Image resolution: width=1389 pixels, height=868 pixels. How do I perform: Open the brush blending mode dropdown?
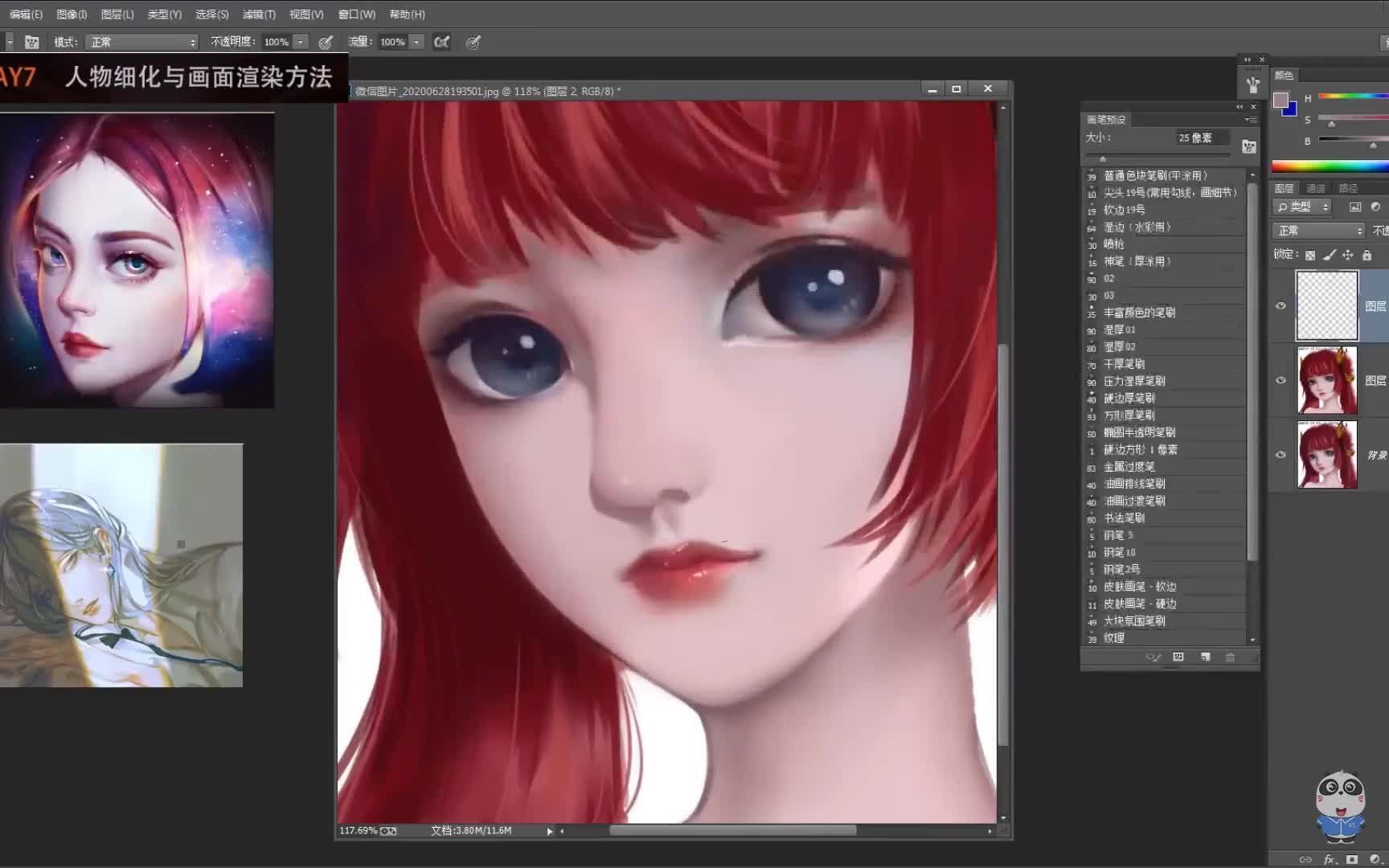[x=142, y=42]
